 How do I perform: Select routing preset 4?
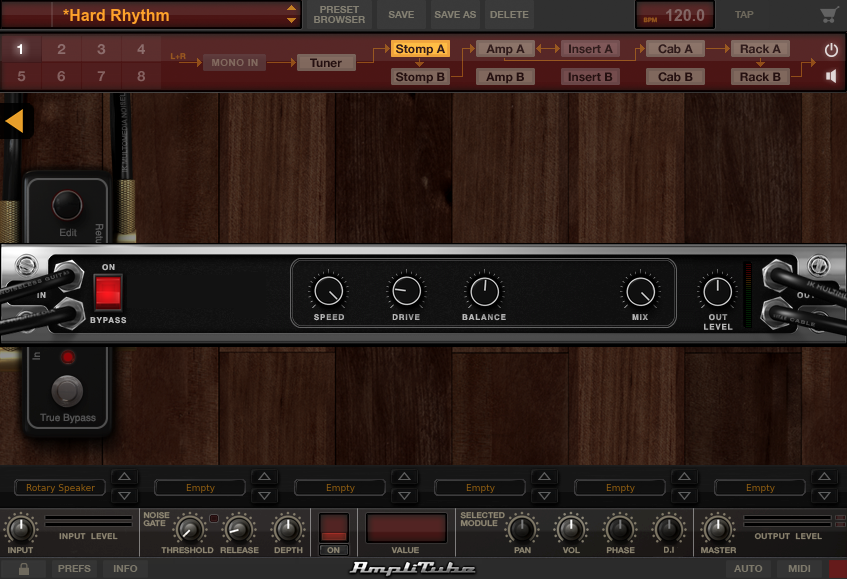point(141,50)
